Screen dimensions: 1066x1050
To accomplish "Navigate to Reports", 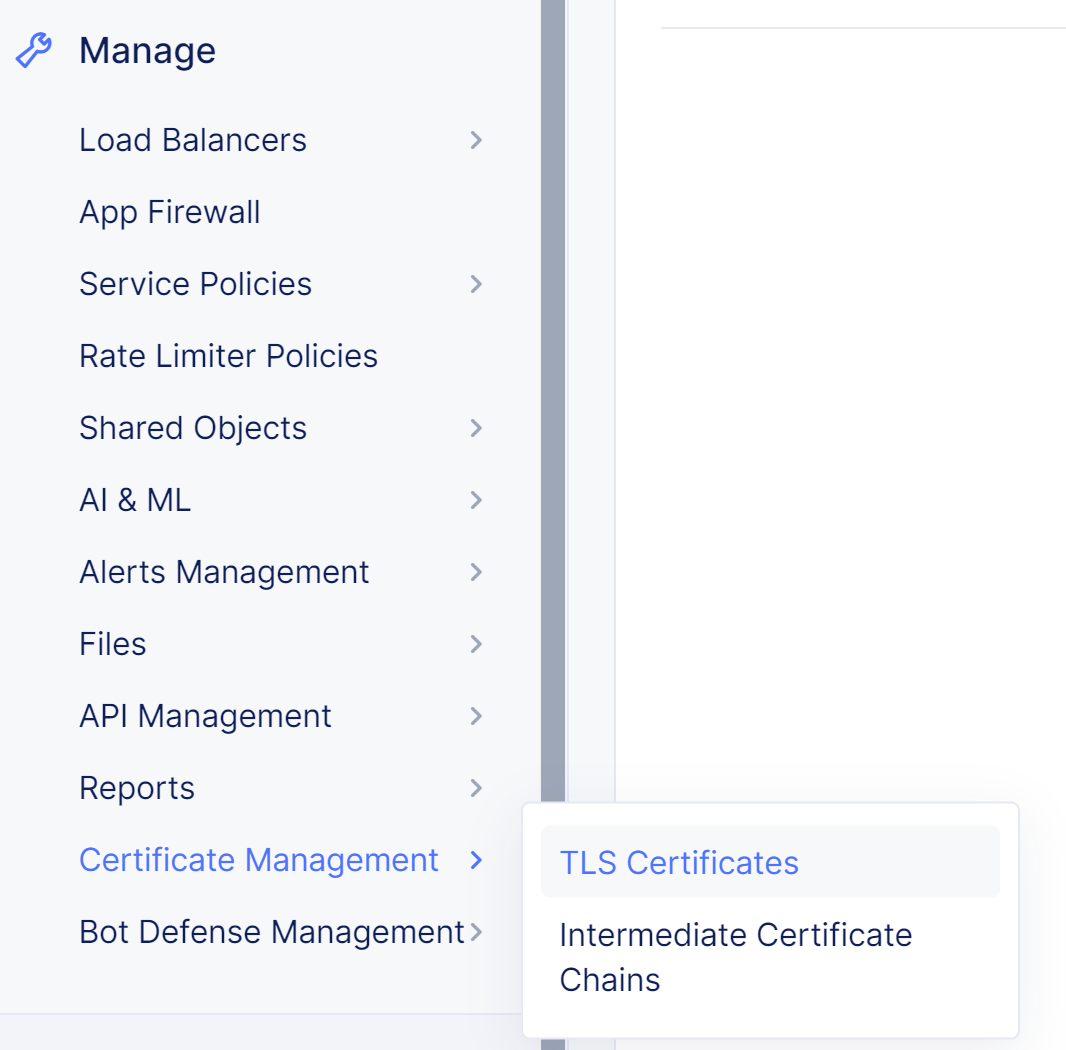I will 137,788.
